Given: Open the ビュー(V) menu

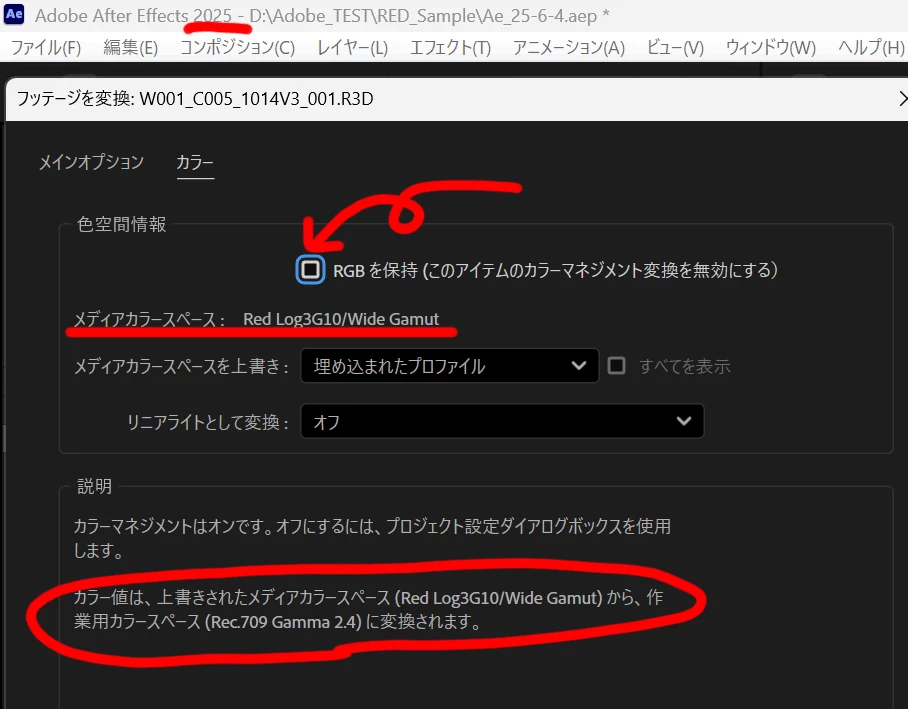Looking at the screenshot, I should [x=675, y=47].
